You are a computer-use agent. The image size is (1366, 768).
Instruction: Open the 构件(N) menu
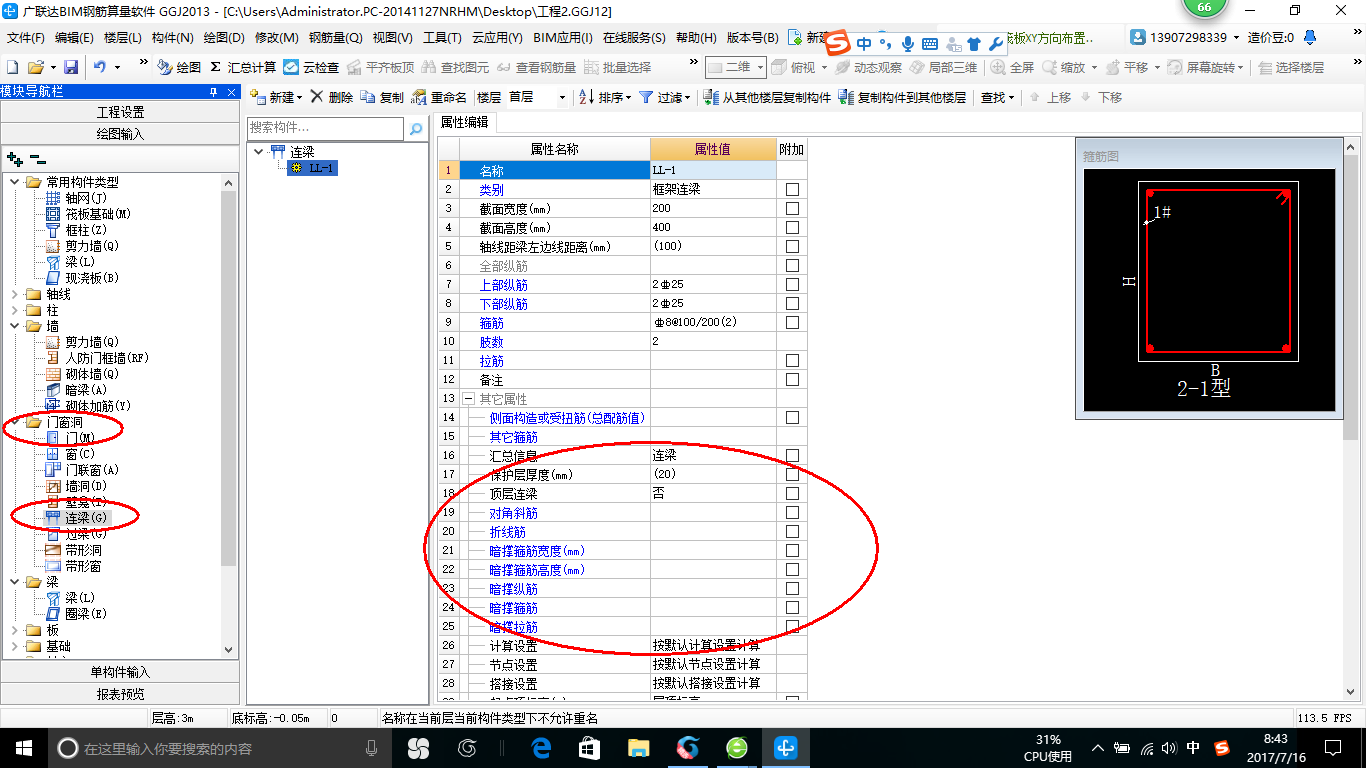[172, 38]
